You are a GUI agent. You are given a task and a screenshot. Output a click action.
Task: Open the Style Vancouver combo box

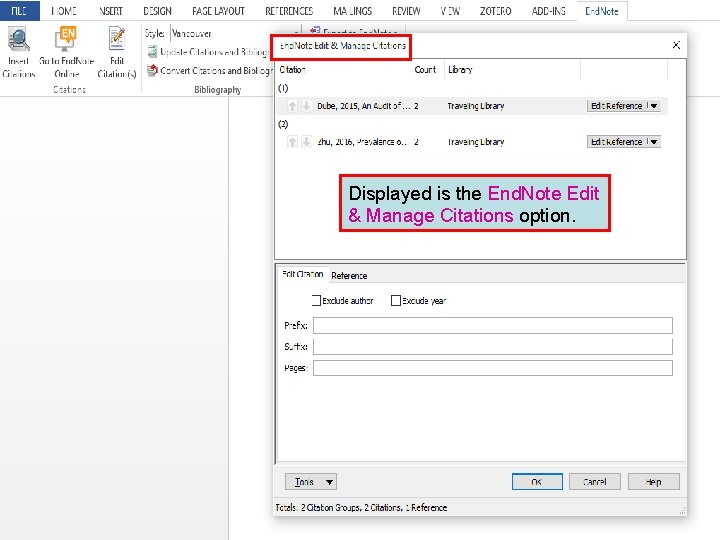(x=234, y=33)
